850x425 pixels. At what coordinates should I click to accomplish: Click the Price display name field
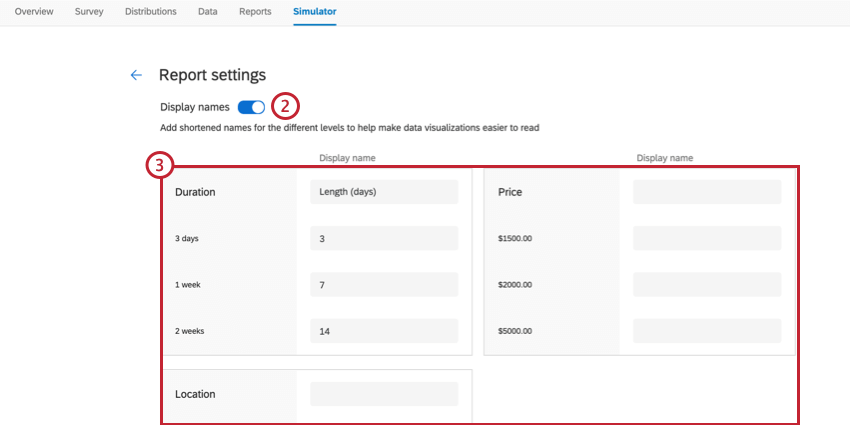pyautogui.click(x=707, y=192)
